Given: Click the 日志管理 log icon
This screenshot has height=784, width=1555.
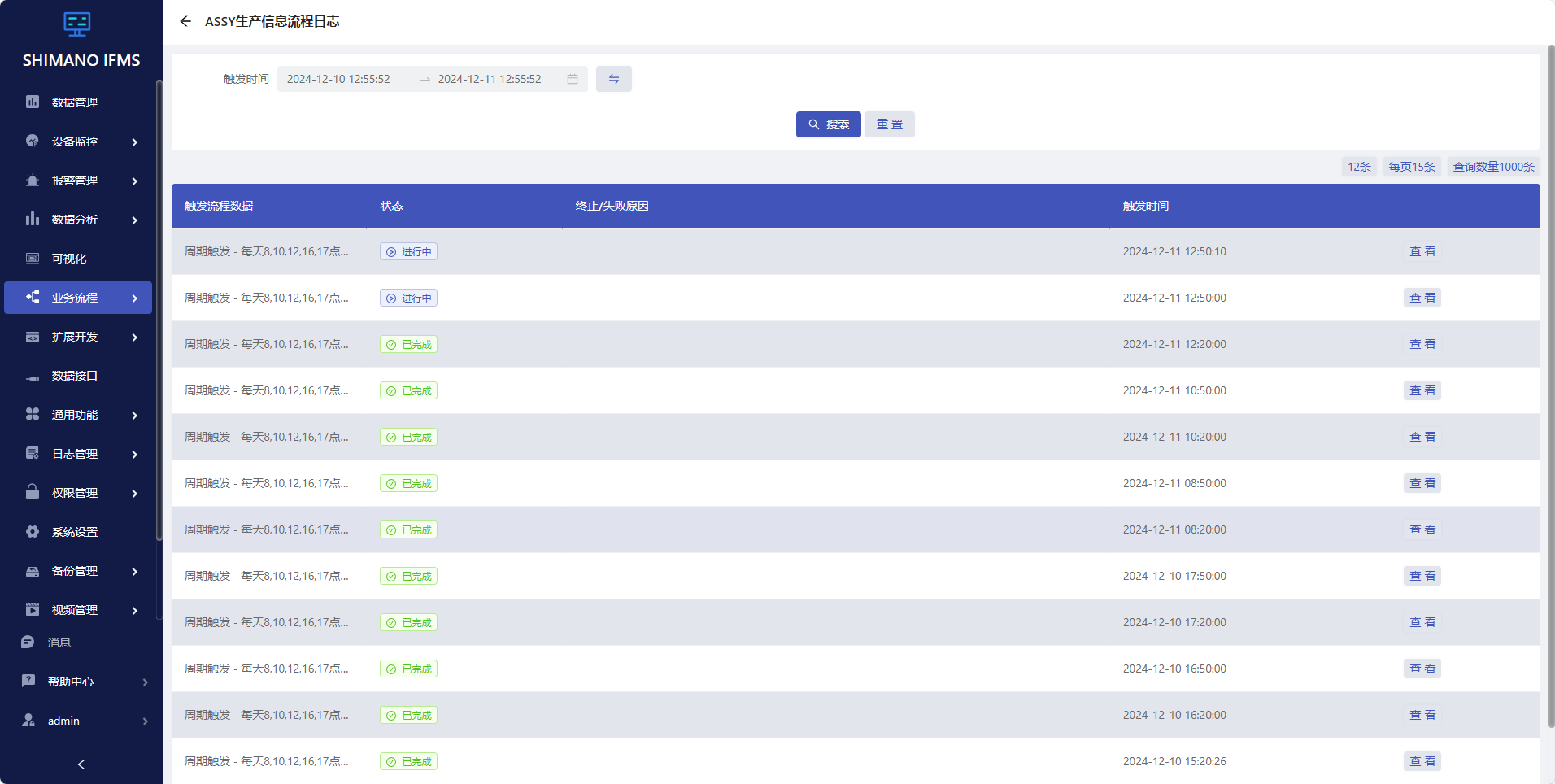Looking at the screenshot, I should click(33, 453).
